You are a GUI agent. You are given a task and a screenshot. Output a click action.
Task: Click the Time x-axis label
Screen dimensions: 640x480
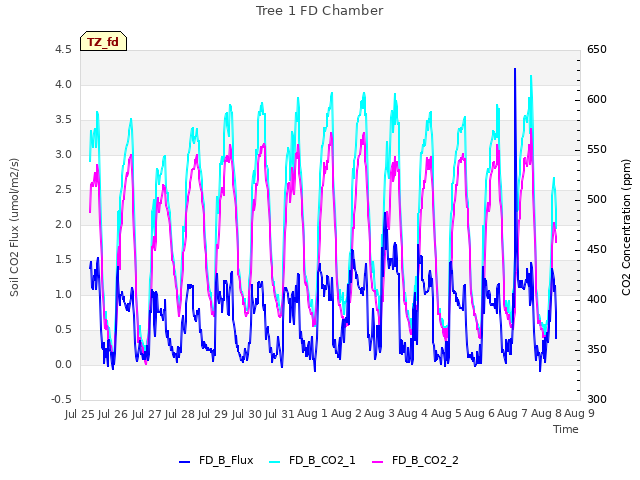coord(566,429)
